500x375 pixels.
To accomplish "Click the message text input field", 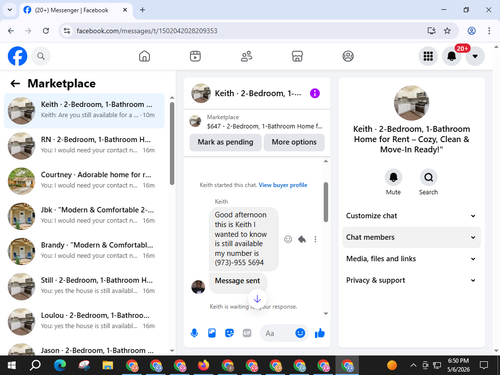I will (279, 333).
